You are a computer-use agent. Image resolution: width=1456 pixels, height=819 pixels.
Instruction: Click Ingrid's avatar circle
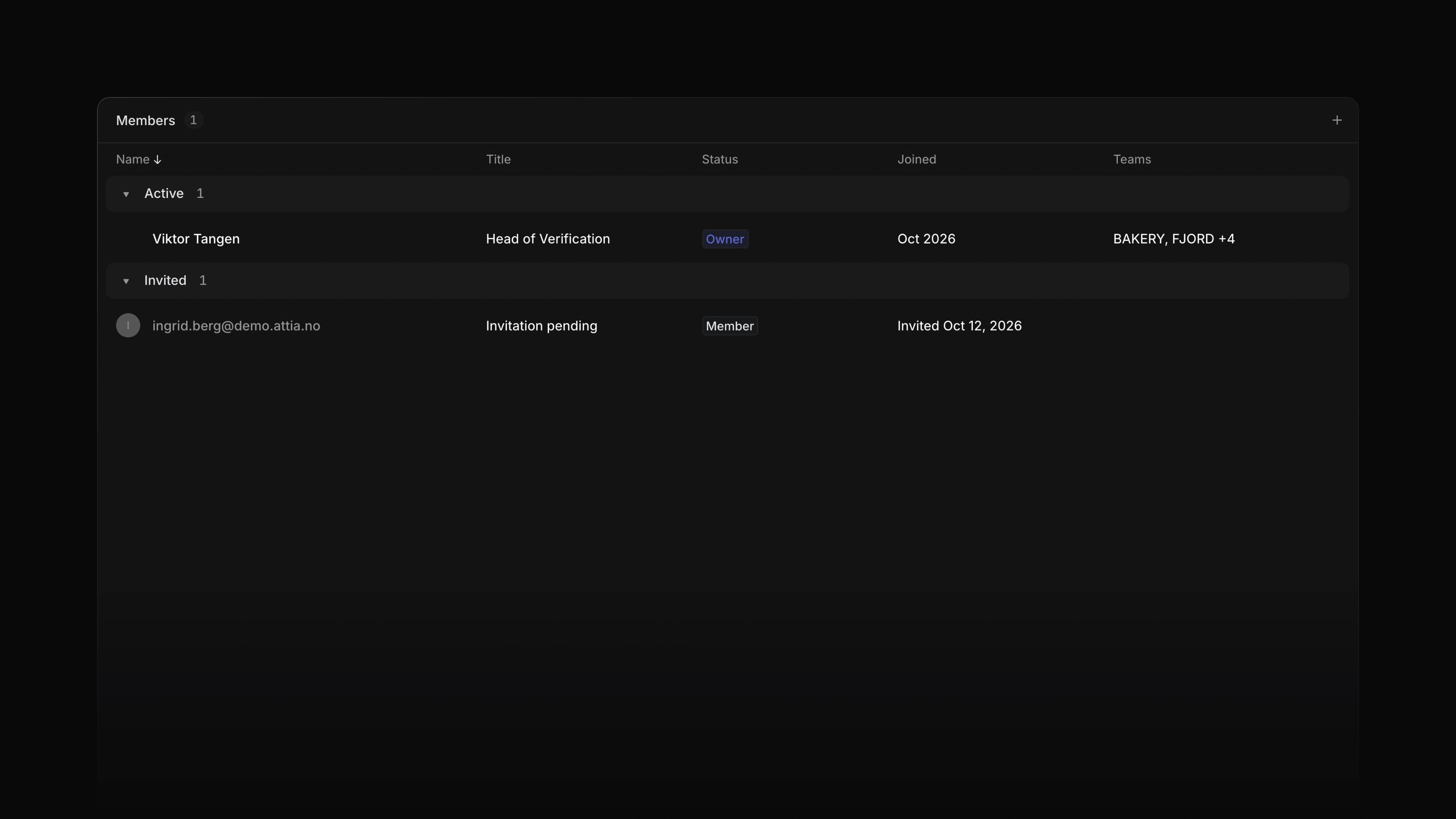[x=128, y=326]
